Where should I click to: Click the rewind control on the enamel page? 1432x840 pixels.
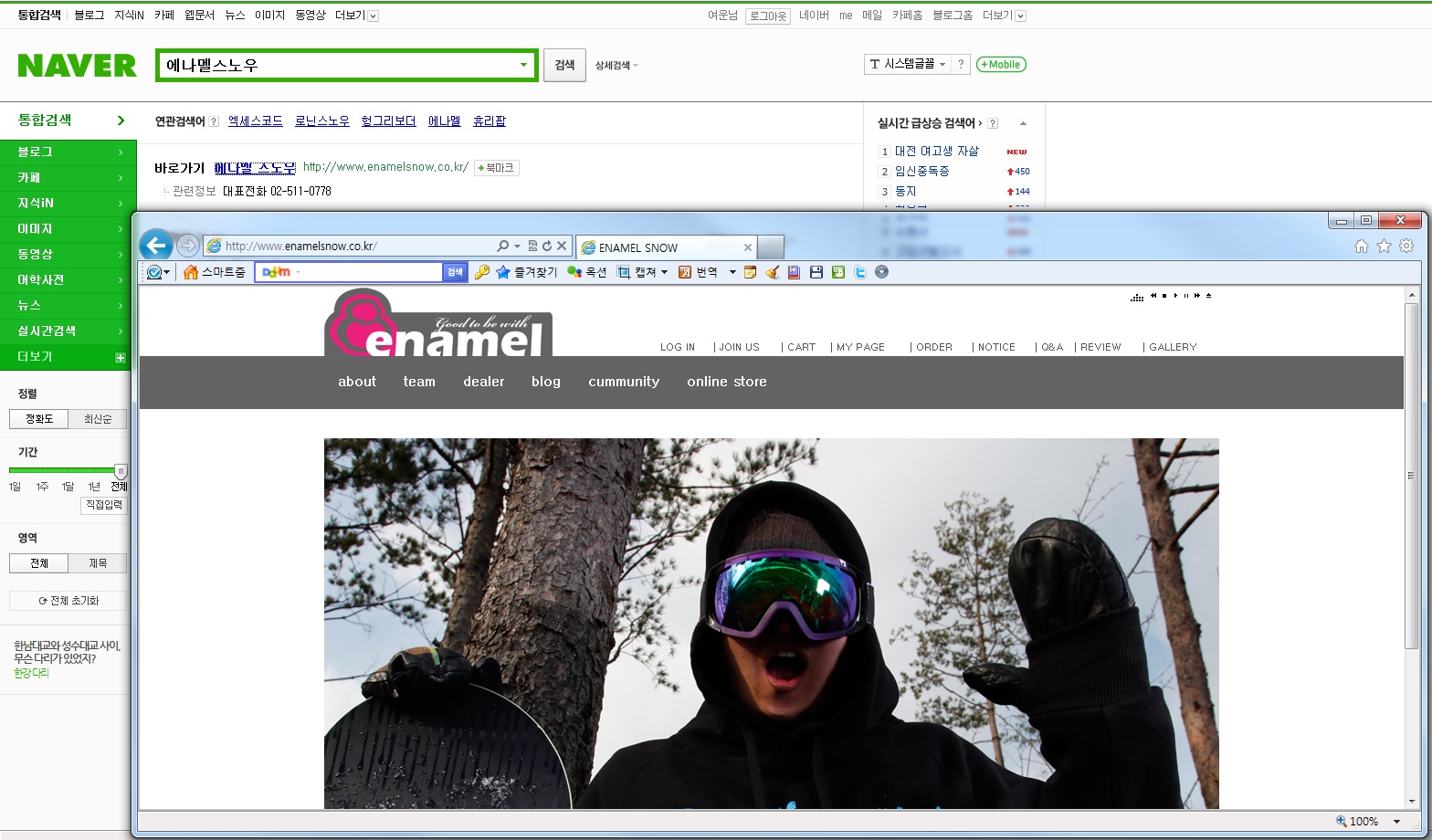pyautogui.click(x=1153, y=296)
